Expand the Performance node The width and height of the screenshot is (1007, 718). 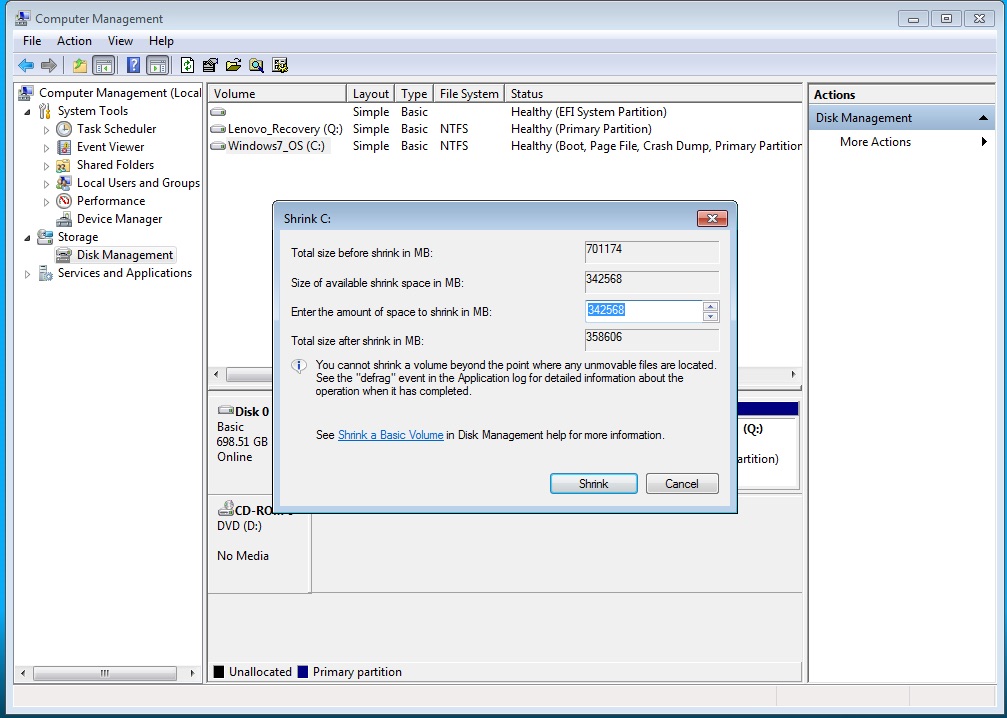pos(46,202)
